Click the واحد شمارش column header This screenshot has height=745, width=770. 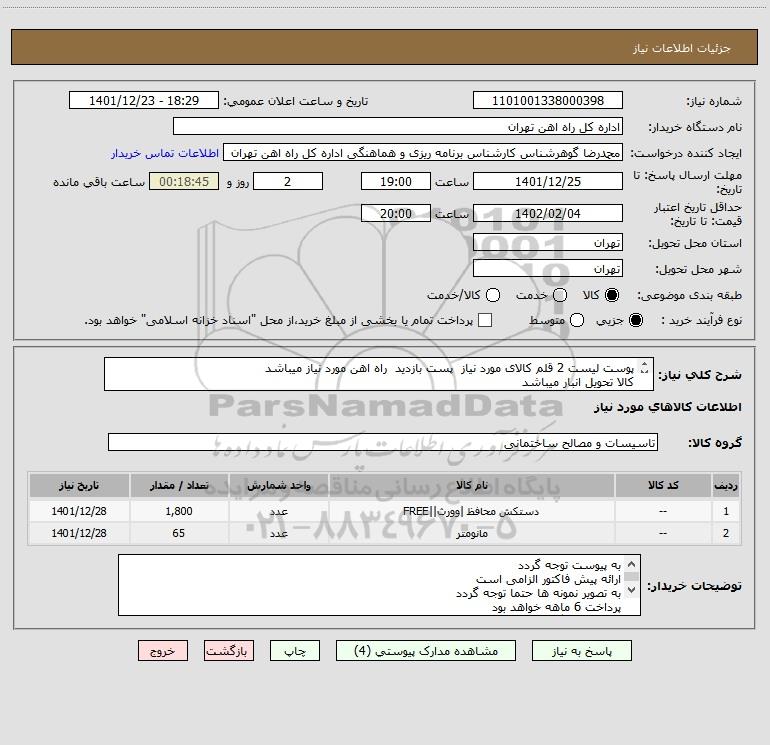(x=278, y=485)
